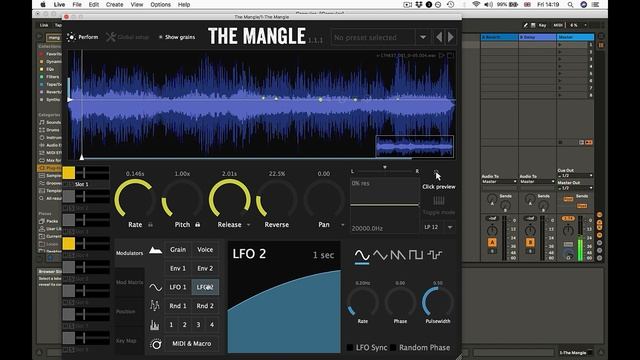Expand the Release dropdown arrow
Viewport: 640px width, 360px height.
point(248,225)
